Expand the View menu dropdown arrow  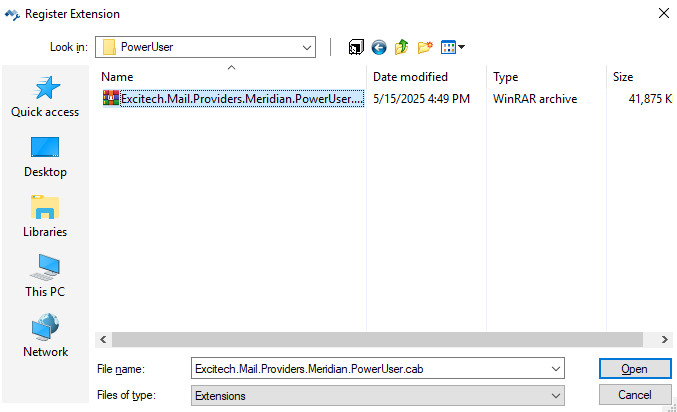tap(462, 47)
